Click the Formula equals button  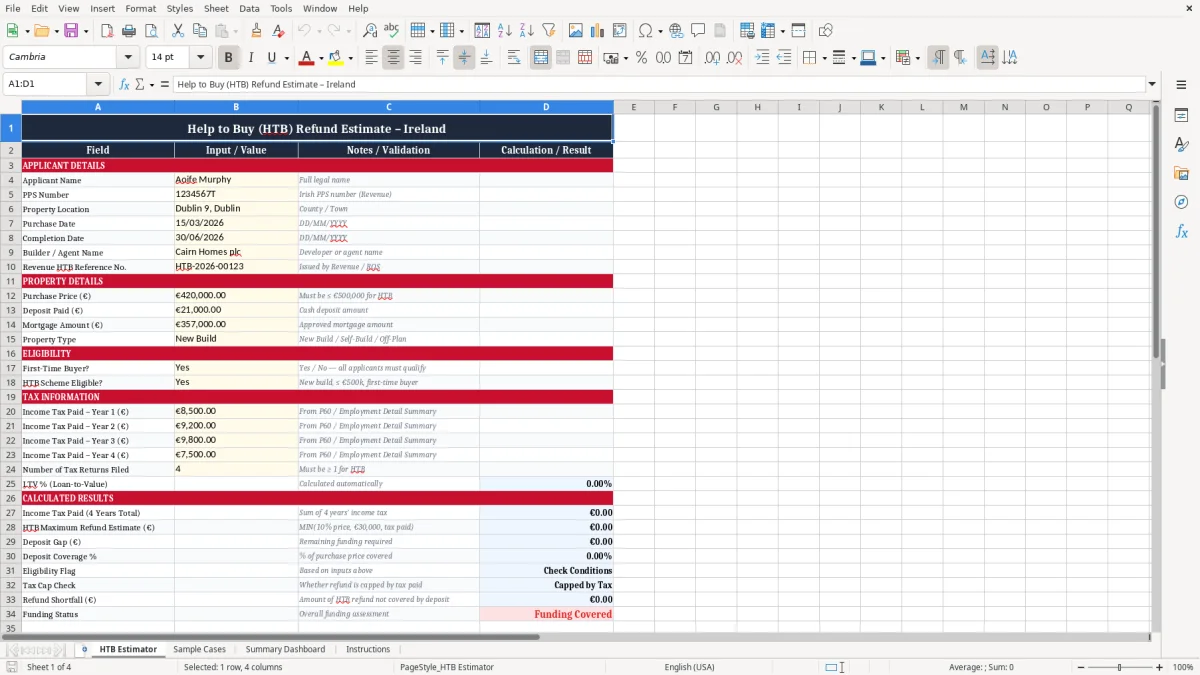[x=165, y=84]
